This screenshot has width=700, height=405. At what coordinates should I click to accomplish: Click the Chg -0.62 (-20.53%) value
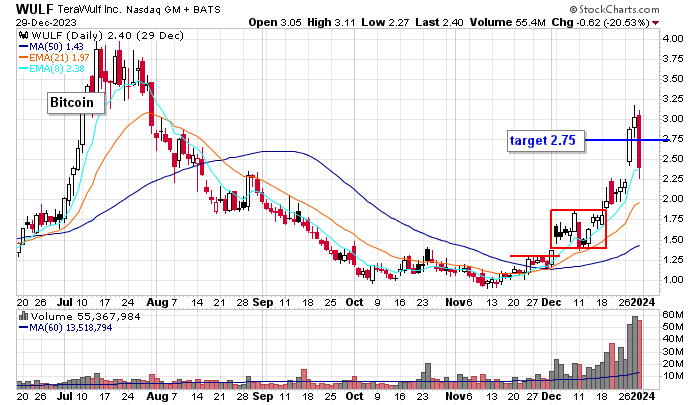point(600,22)
